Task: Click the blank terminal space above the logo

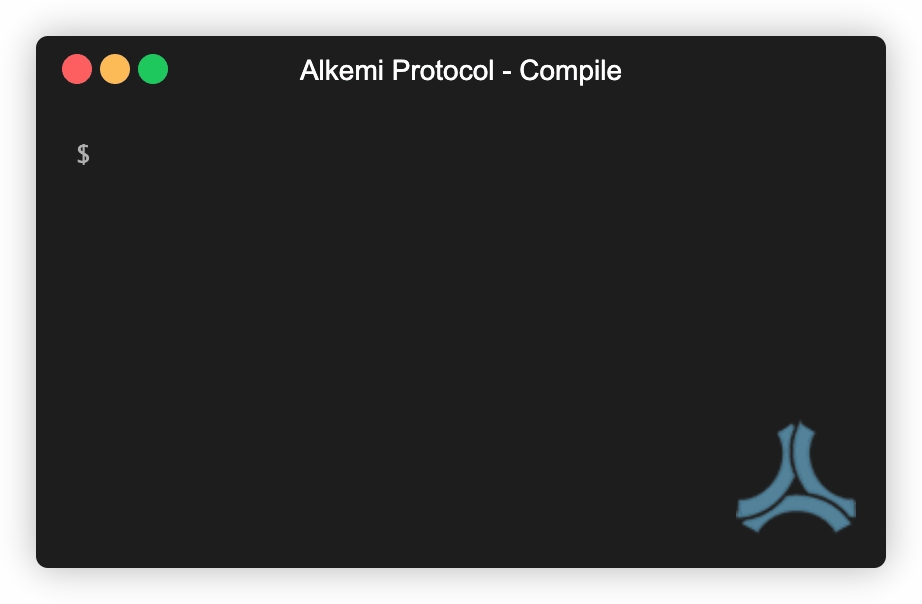Action: coord(796,323)
